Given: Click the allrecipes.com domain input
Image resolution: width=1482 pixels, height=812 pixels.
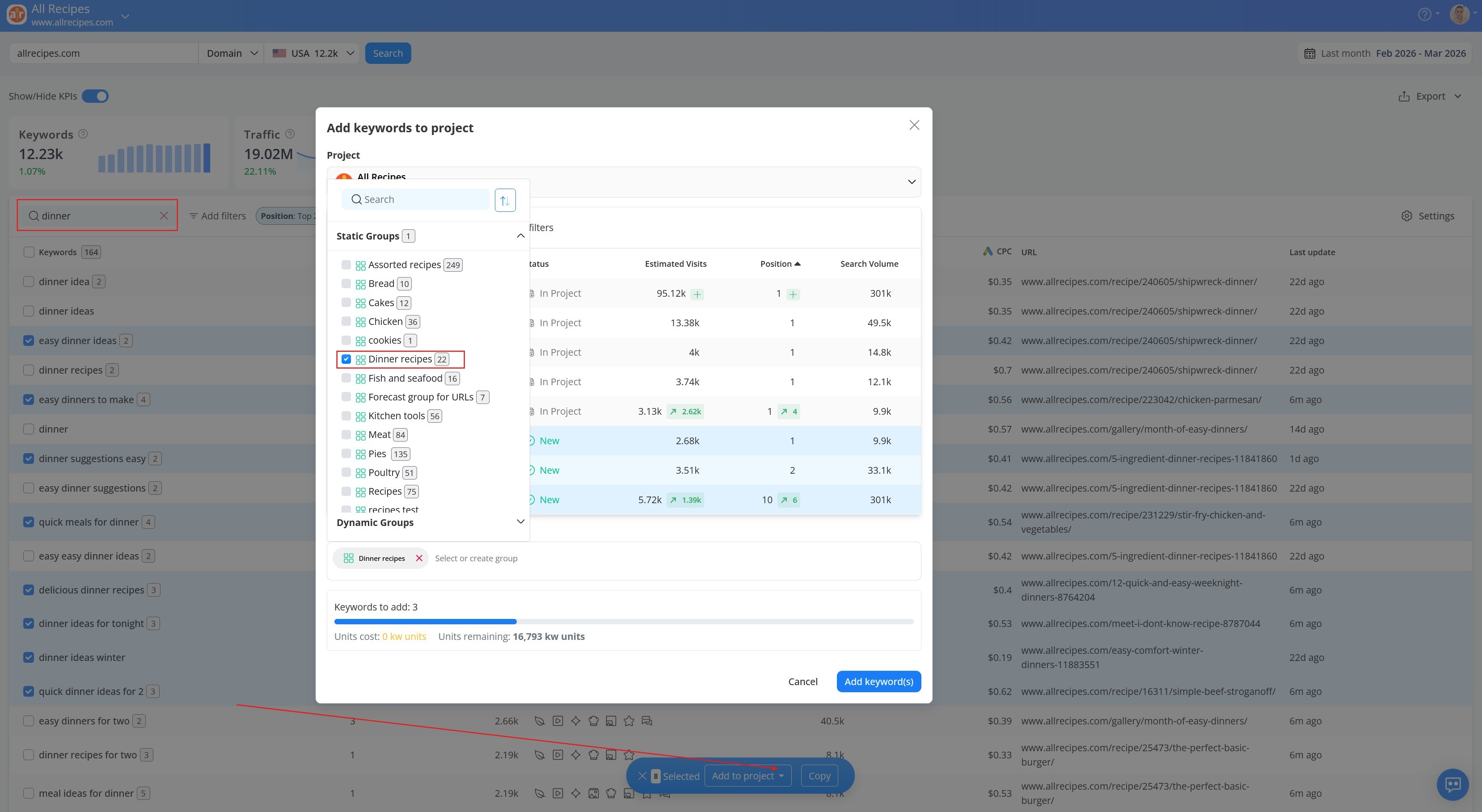Looking at the screenshot, I should point(104,54).
